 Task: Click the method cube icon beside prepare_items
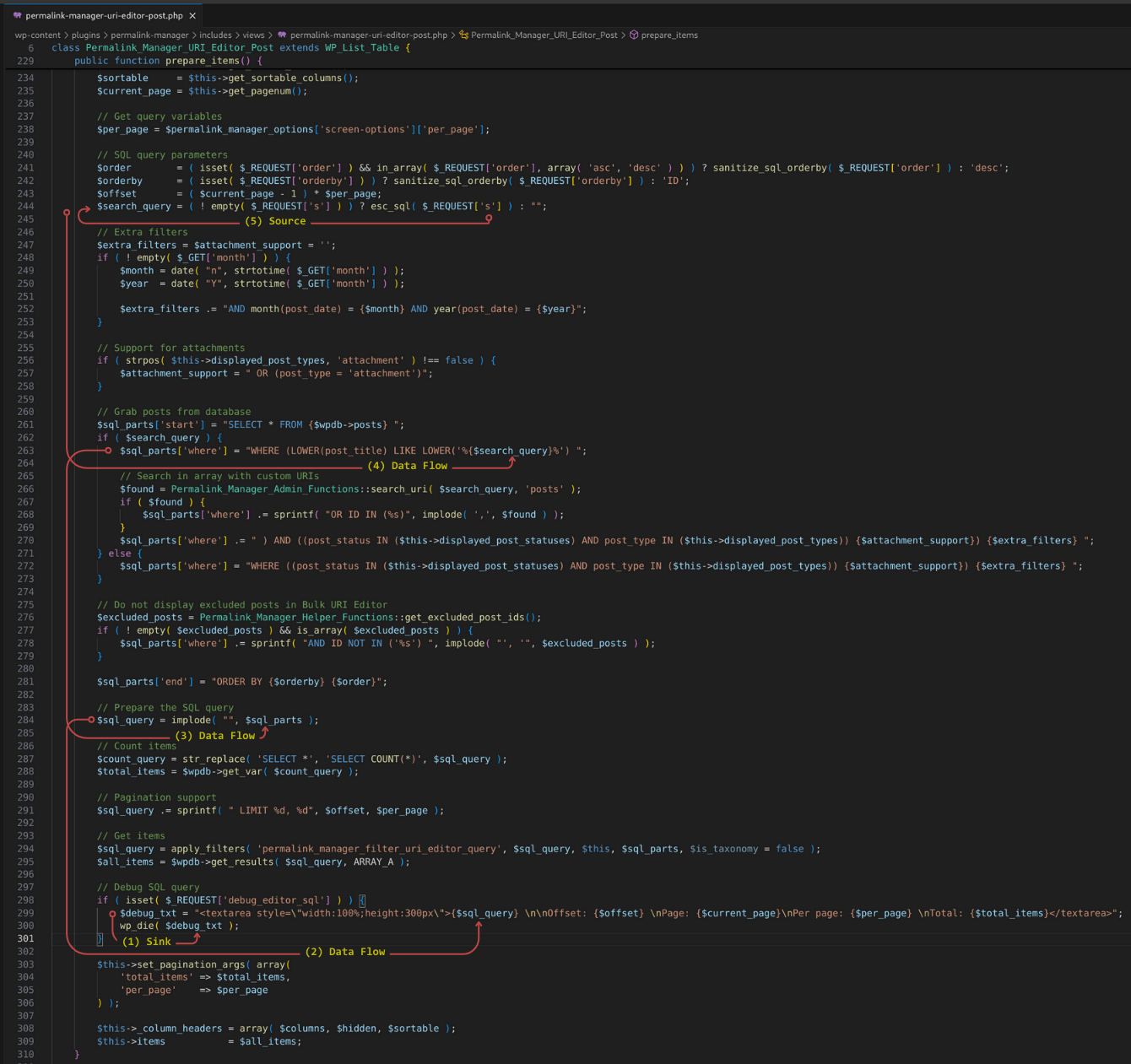[x=634, y=35]
